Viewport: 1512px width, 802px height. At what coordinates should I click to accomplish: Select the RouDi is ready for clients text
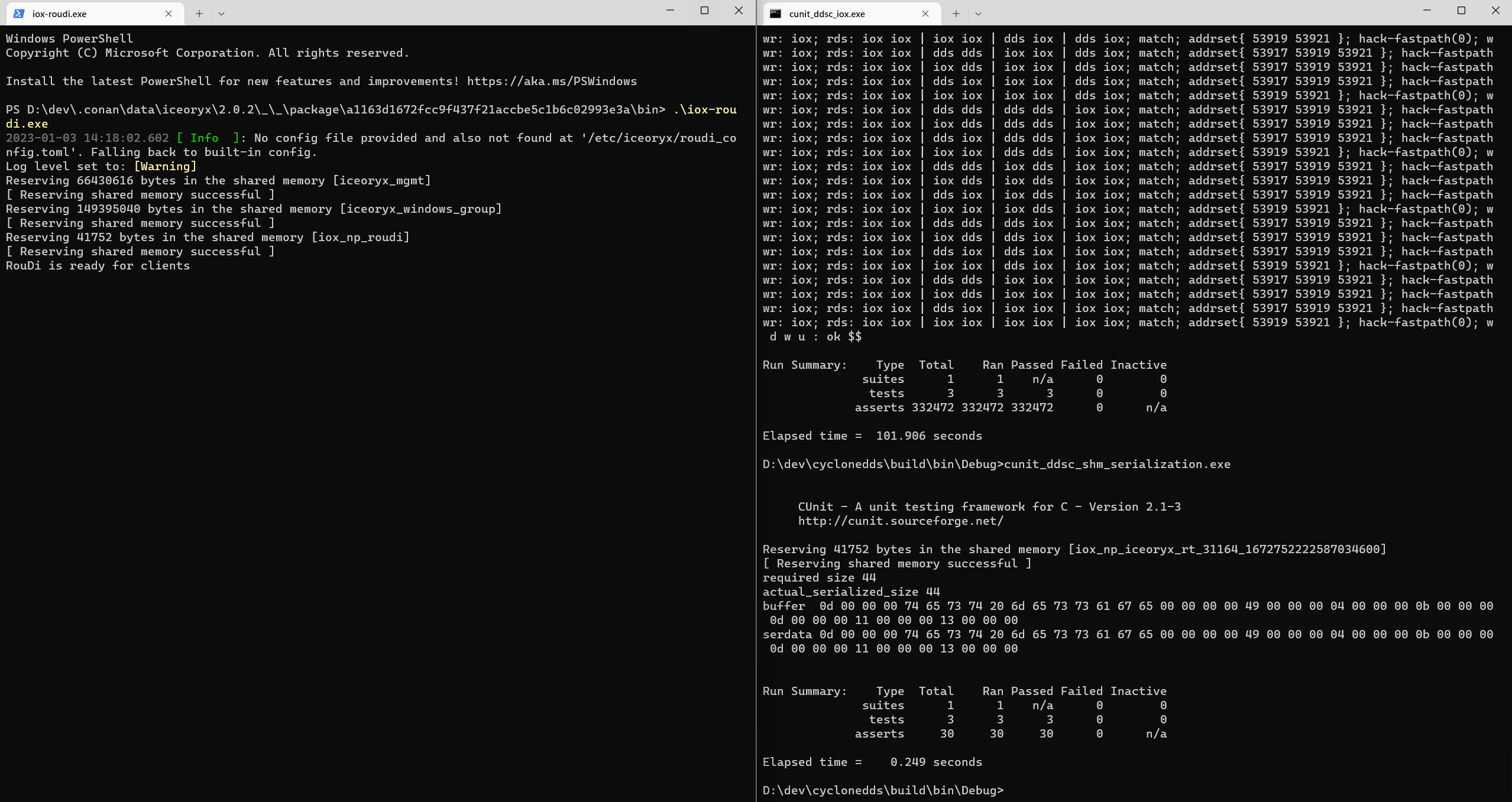click(98, 265)
